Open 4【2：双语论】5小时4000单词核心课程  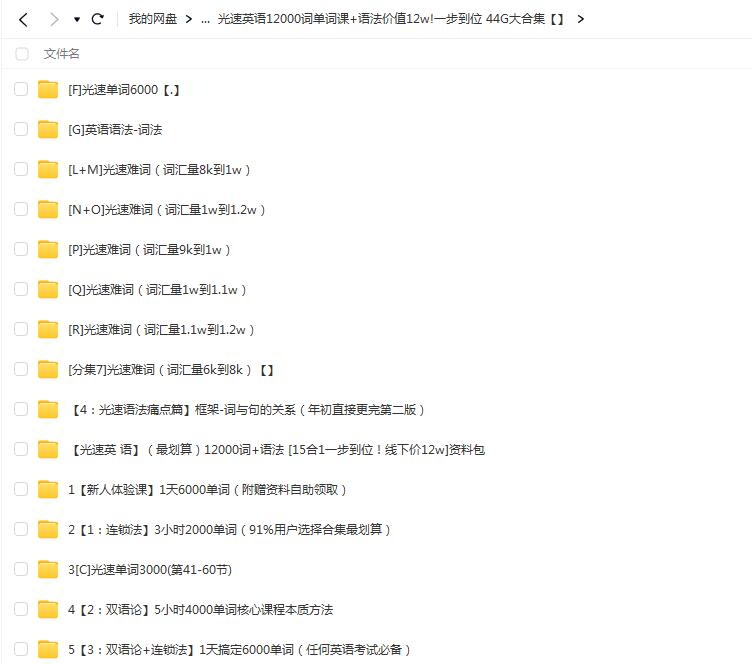pyautogui.click(x=200, y=609)
